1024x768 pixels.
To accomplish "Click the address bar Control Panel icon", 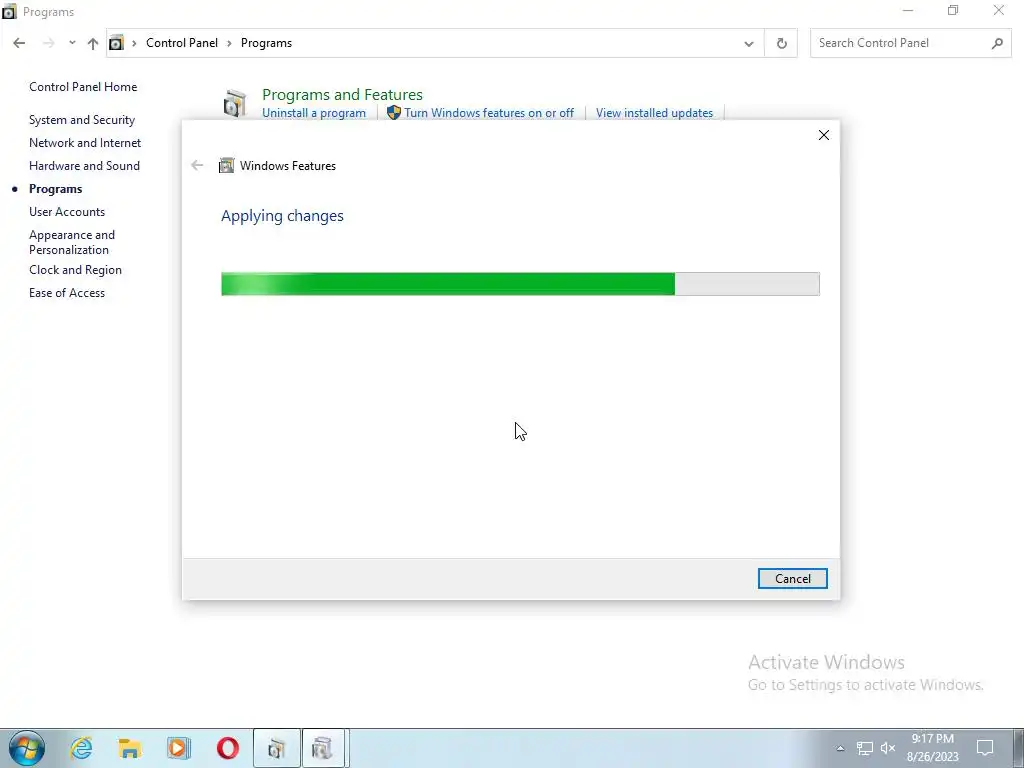I will click(116, 43).
